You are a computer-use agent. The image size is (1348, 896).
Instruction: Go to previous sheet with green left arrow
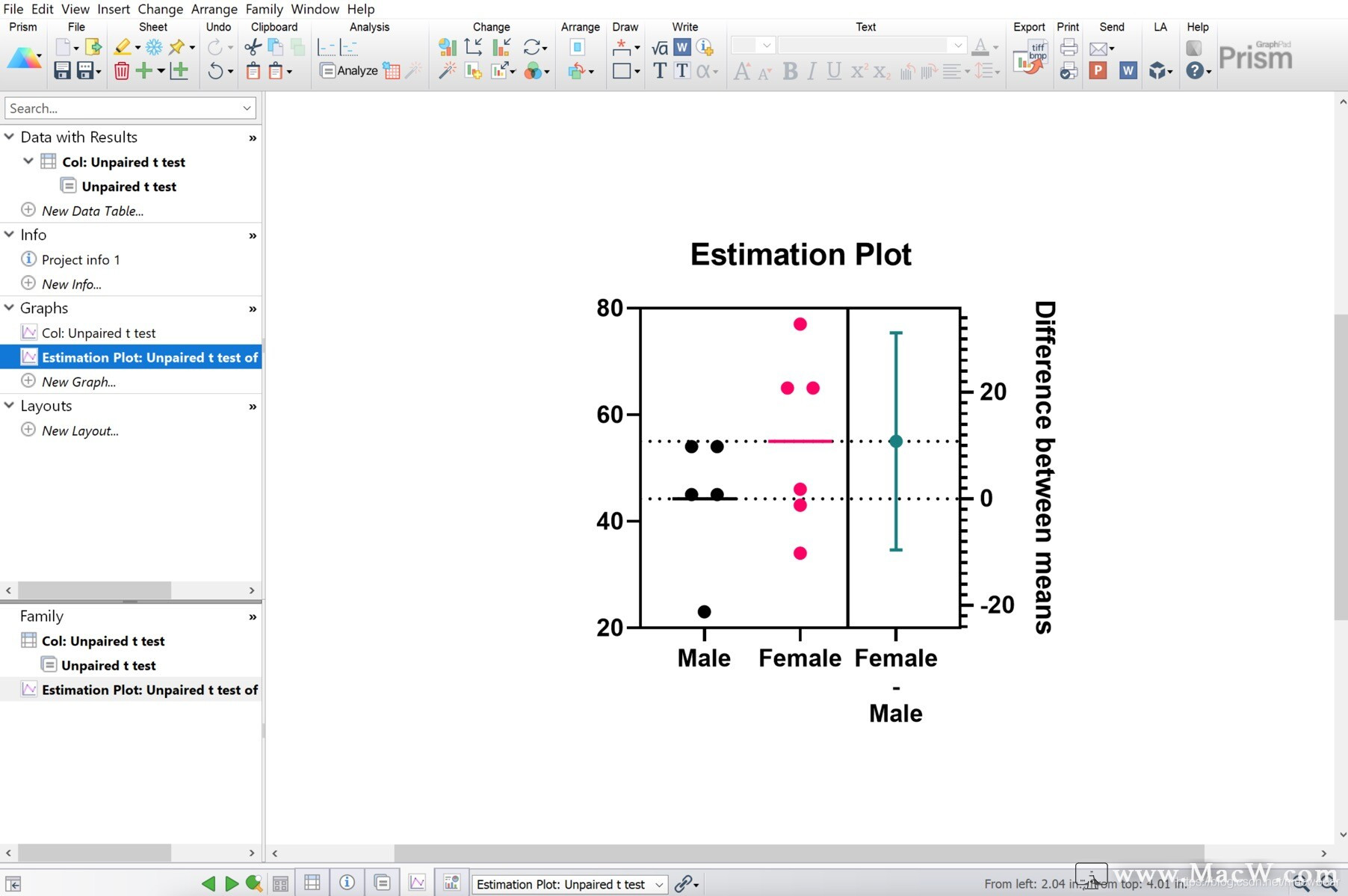coord(208,884)
